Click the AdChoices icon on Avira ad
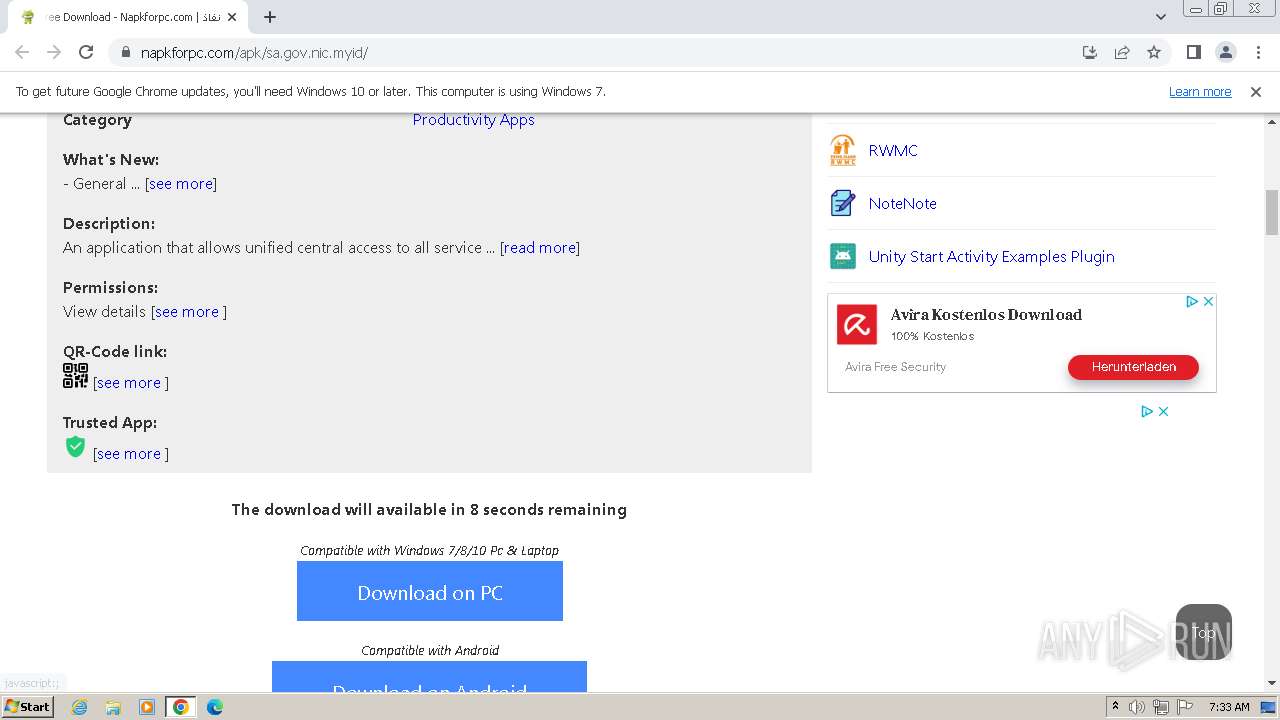Image resolution: width=1280 pixels, height=720 pixels. (1192, 301)
